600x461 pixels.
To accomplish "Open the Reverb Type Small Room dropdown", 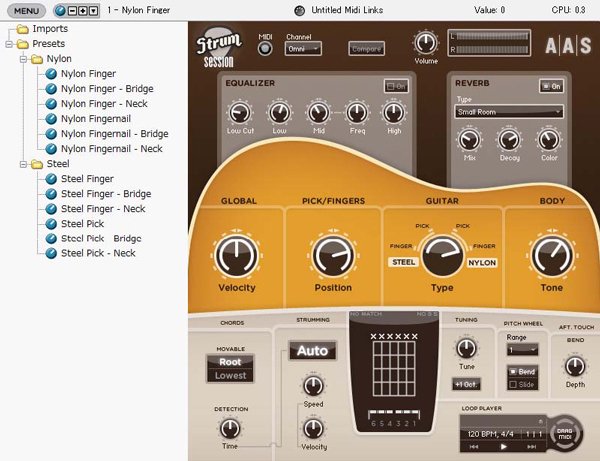I will pos(509,112).
